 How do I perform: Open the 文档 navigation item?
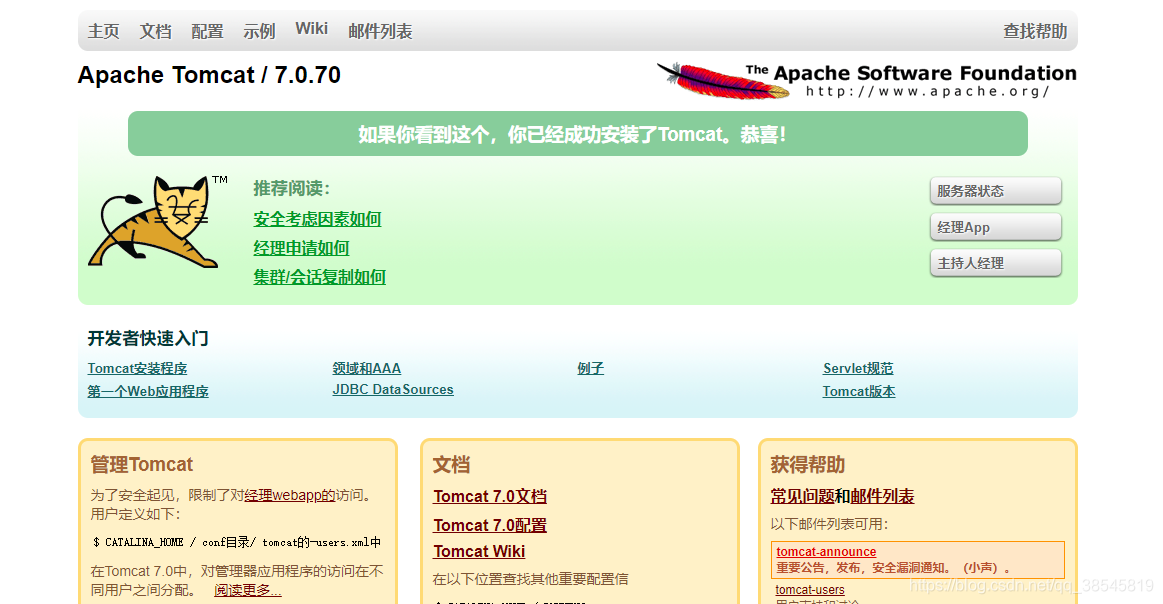155,31
